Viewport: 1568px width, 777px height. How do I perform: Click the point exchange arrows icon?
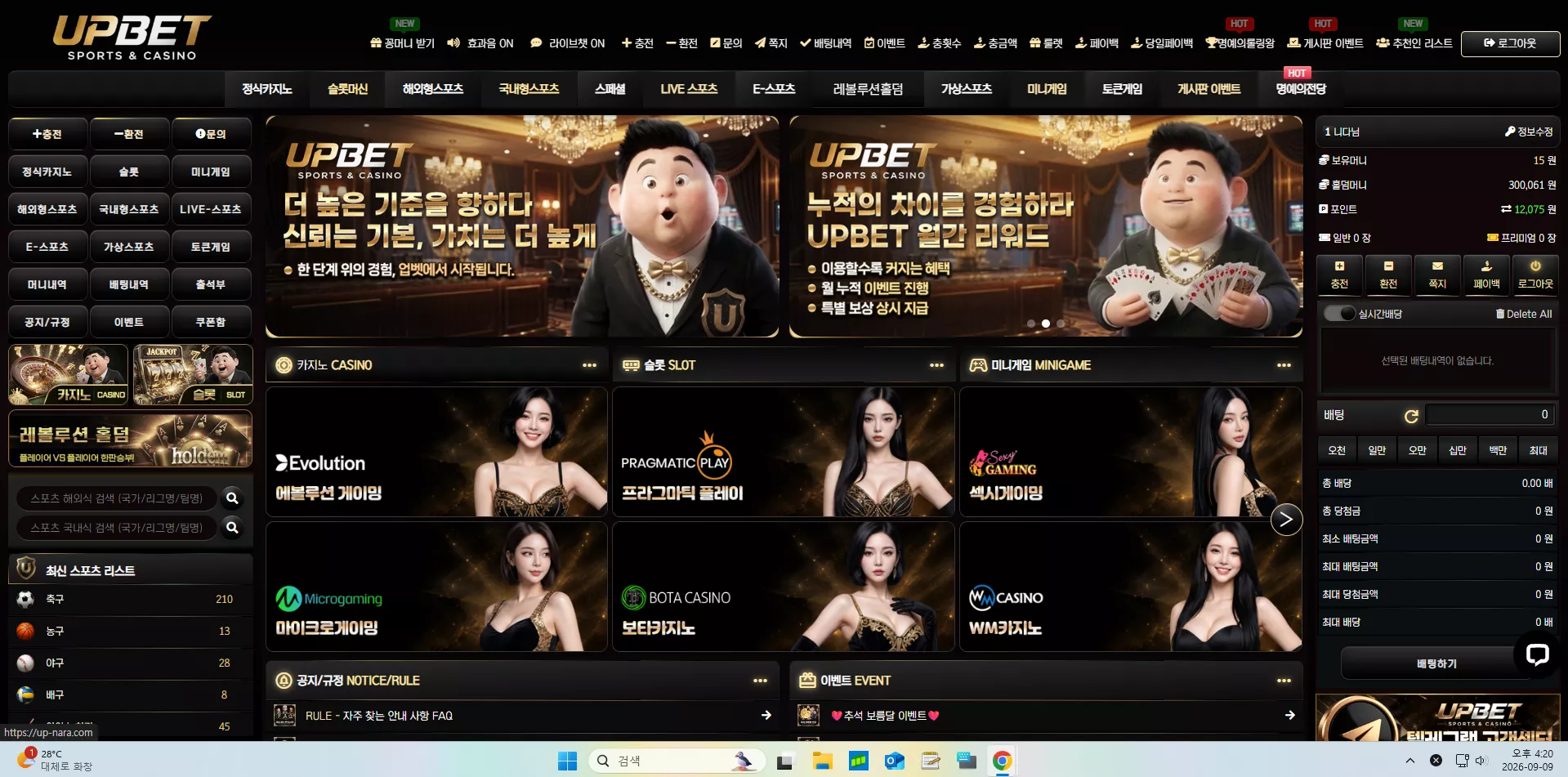pos(1506,209)
